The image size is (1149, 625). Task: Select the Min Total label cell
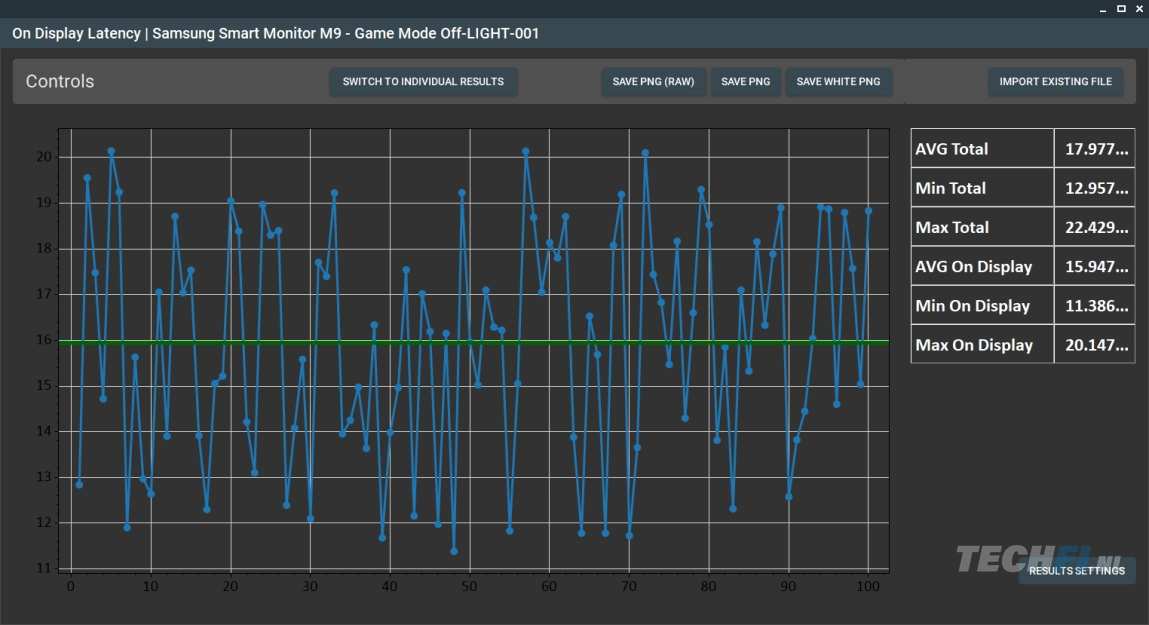pos(982,188)
